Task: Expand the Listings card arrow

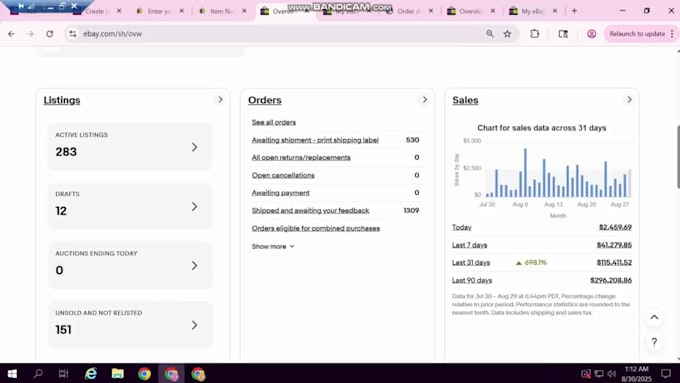Action: pyautogui.click(x=220, y=100)
